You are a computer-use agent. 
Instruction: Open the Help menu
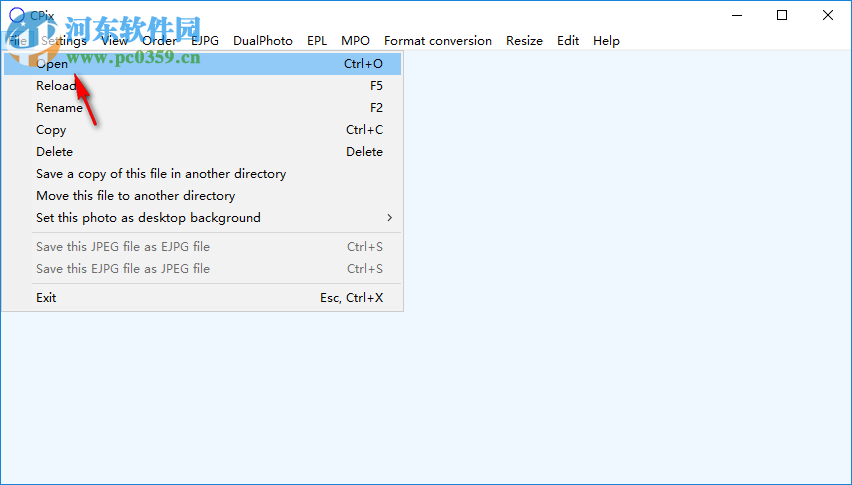606,41
